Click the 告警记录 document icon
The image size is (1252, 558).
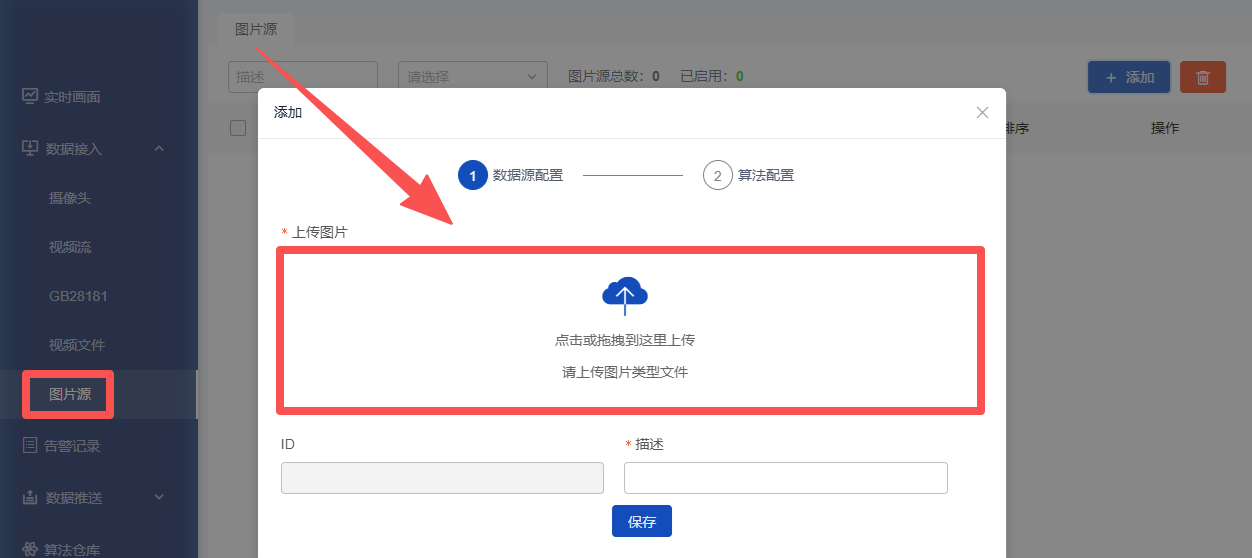[30, 446]
